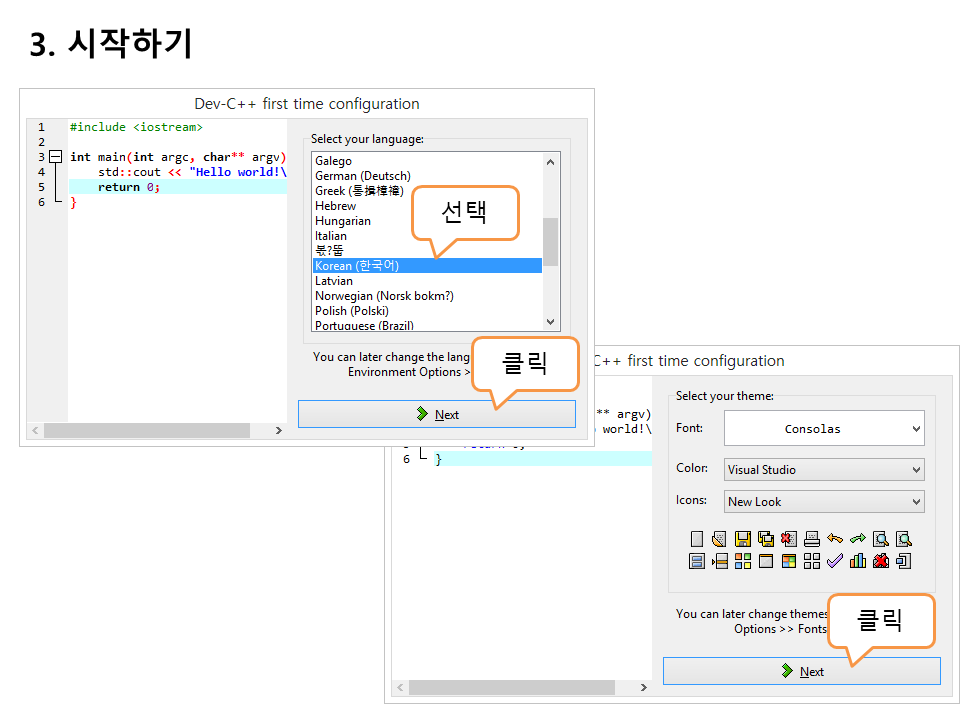Click the single floppy Save icon
Screen dimensions: 960x720
tap(743, 539)
